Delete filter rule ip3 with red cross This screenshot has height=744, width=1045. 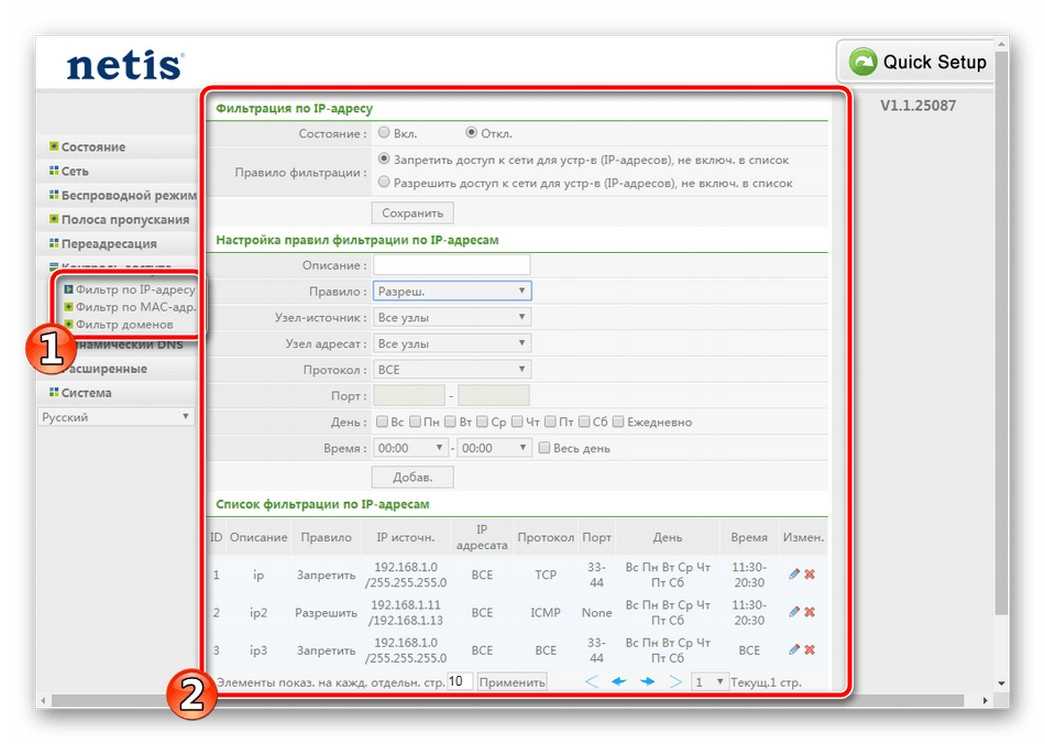810,650
